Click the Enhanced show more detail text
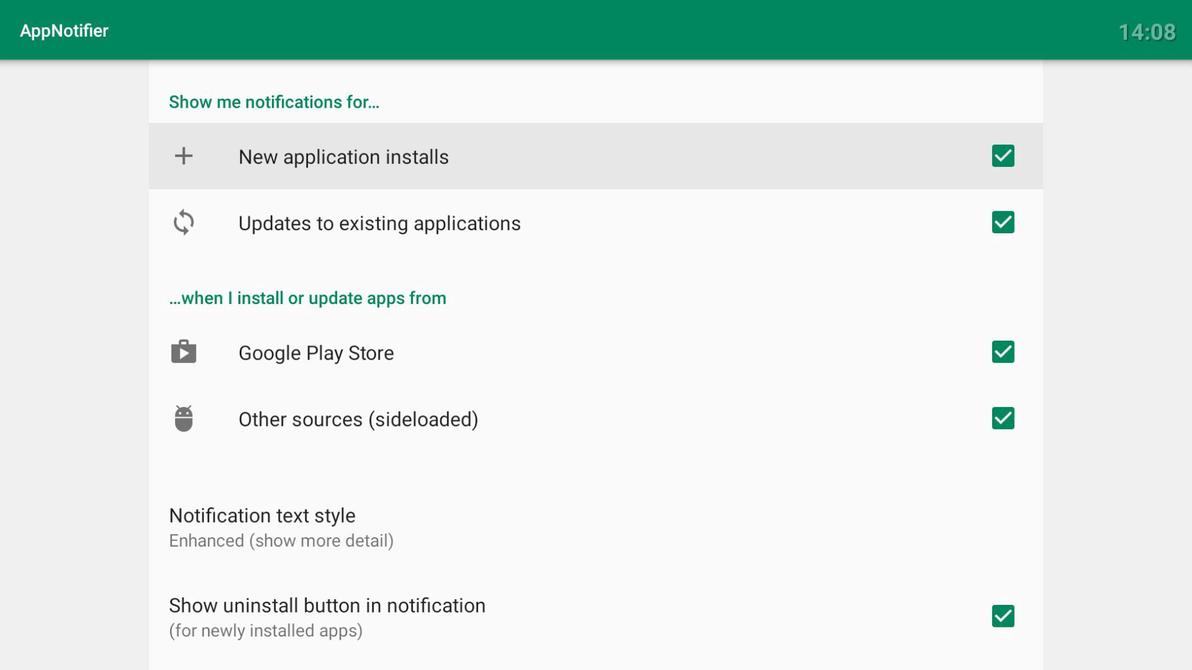 pos(281,540)
